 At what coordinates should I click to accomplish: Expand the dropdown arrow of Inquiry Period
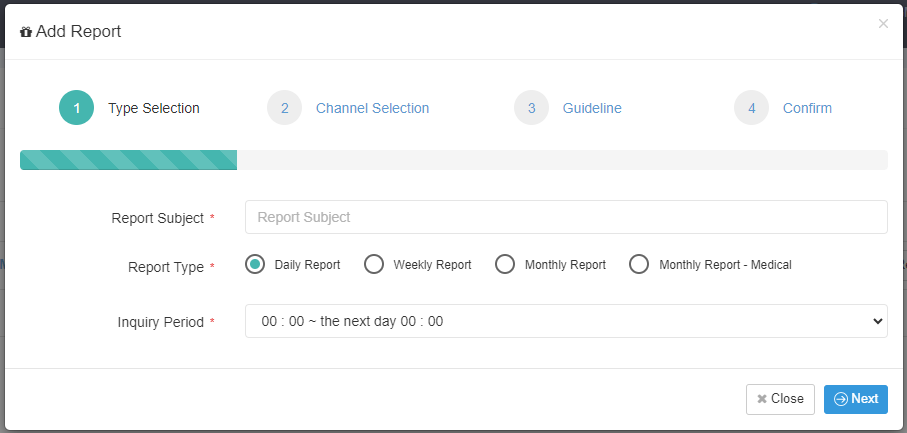point(877,321)
